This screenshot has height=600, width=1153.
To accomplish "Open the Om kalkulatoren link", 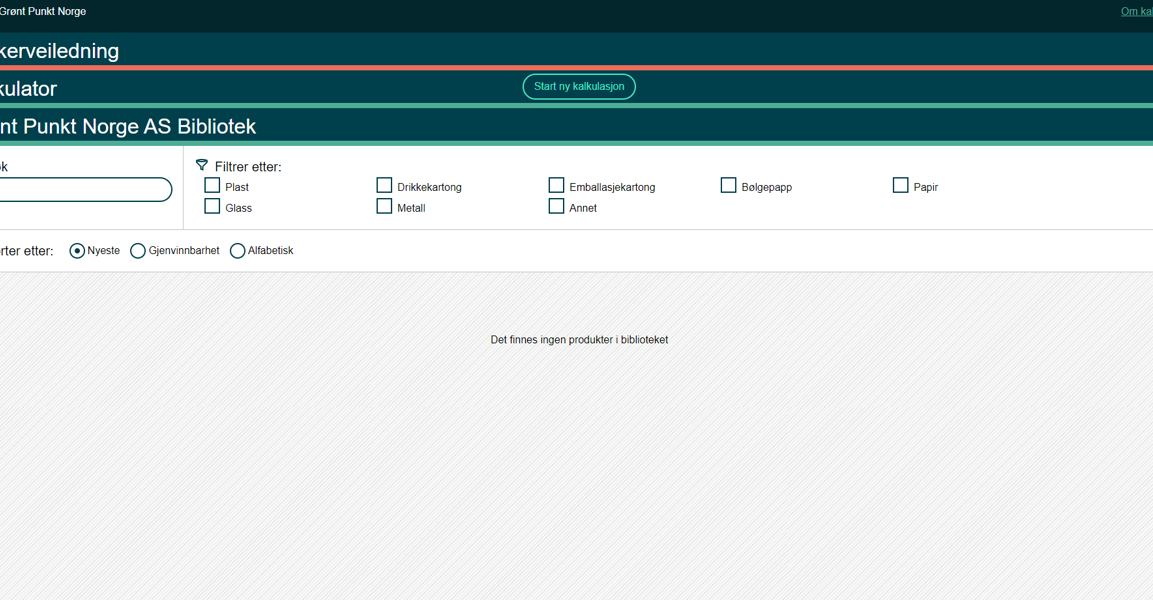I will coord(1137,12).
